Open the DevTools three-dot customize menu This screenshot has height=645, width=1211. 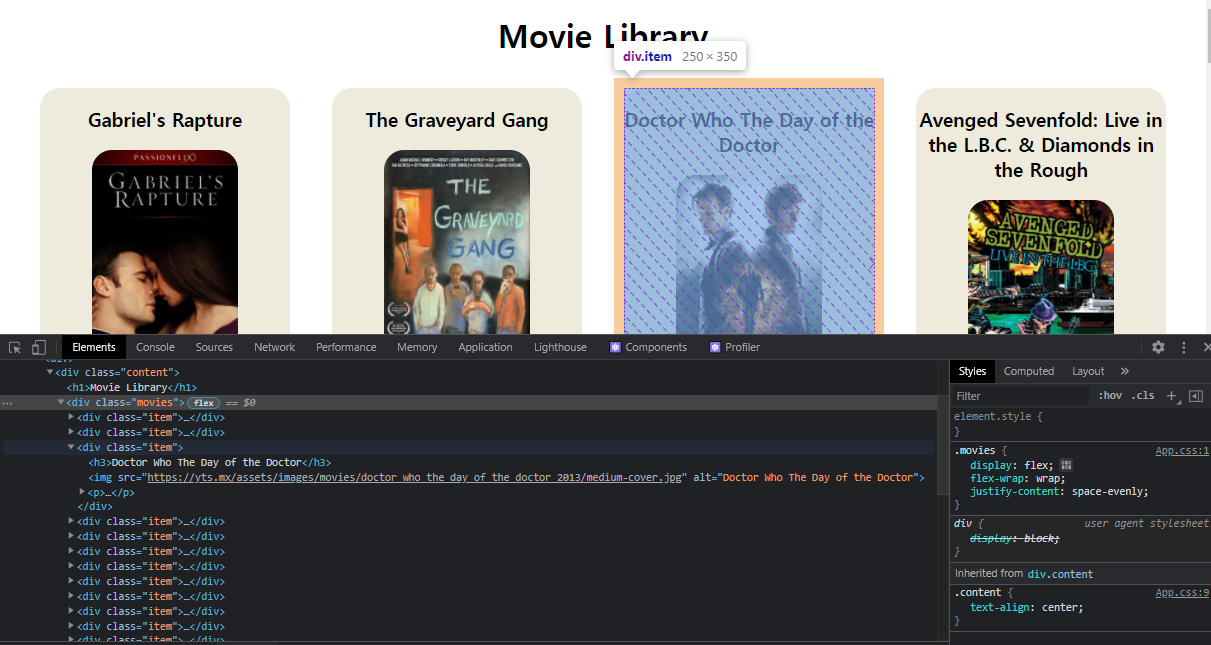point(1184,347)
